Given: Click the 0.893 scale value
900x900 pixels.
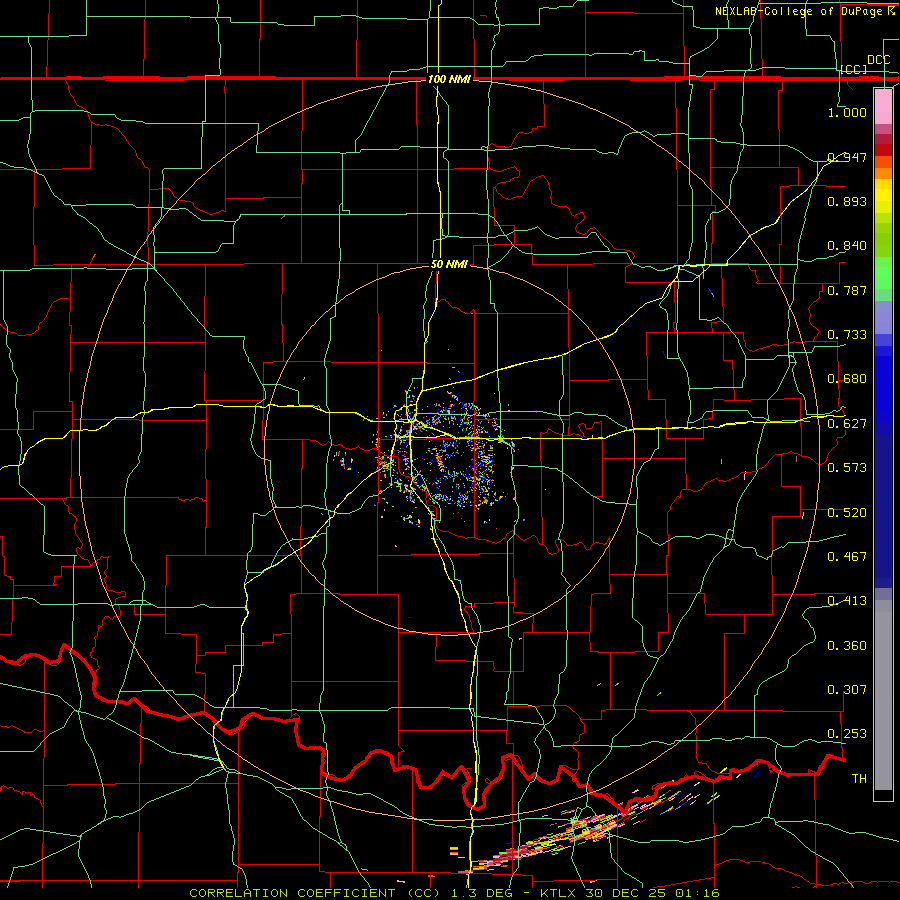Looking at the screenshot, I should pyautogui.click(x=847, y=201).
